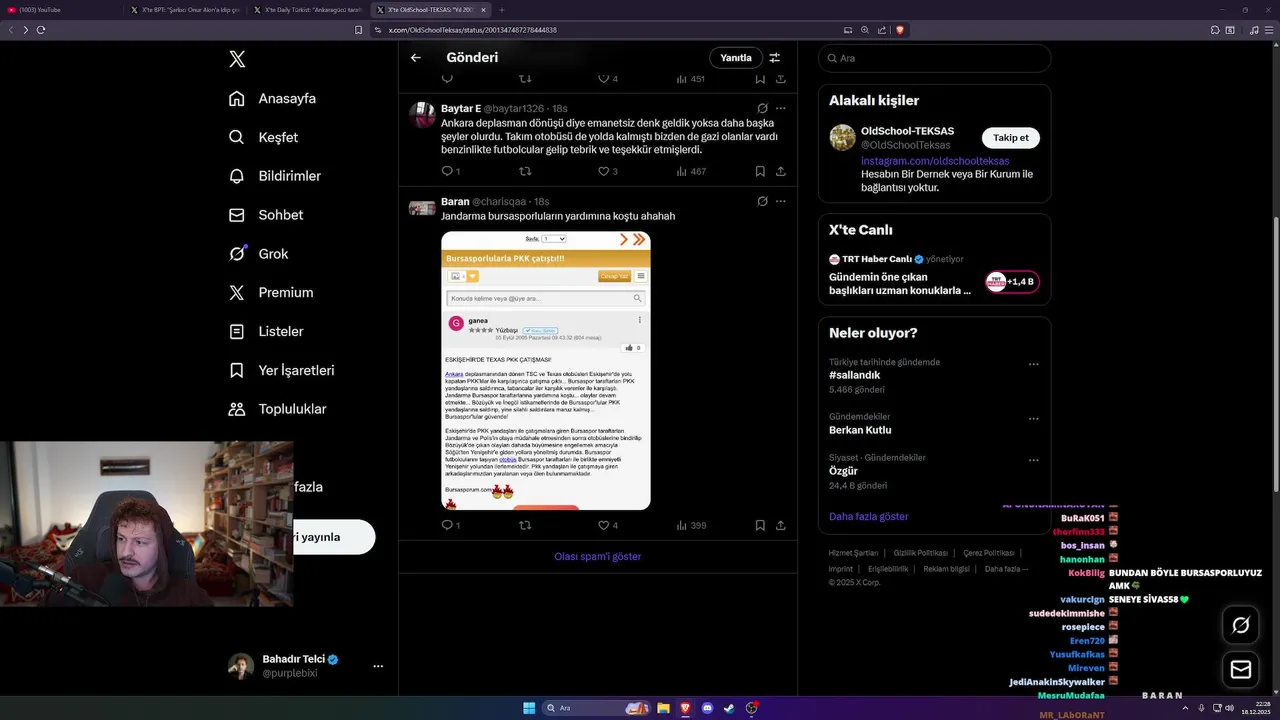Open Grok from sidebar
The height and width of the screenshot is (720, 1280).
[x=258, y=254]
